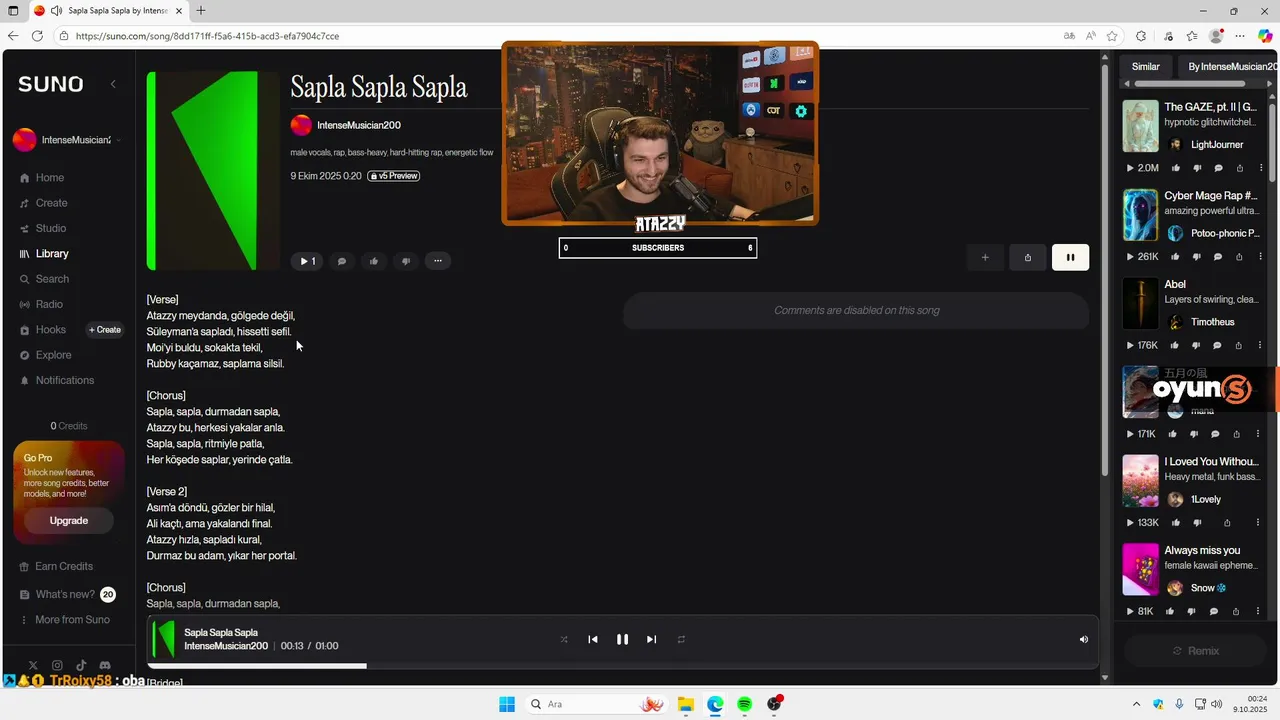
Task: Dislike the Abel song
Action: [x=1196, y=345]
